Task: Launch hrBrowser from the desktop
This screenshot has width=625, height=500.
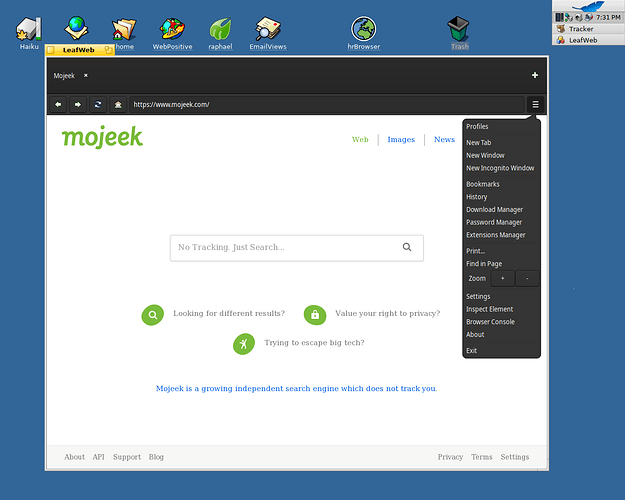Action: (364, 33)
